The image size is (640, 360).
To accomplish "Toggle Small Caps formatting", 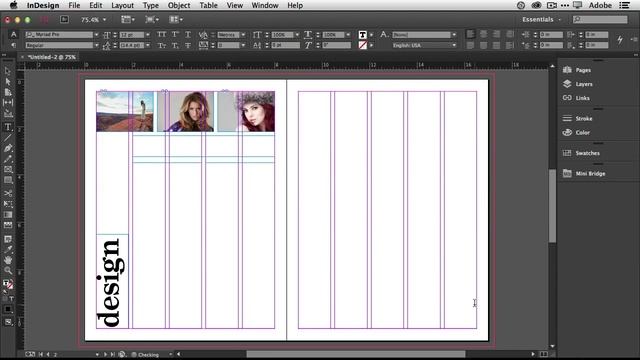I will pos(162,45).
